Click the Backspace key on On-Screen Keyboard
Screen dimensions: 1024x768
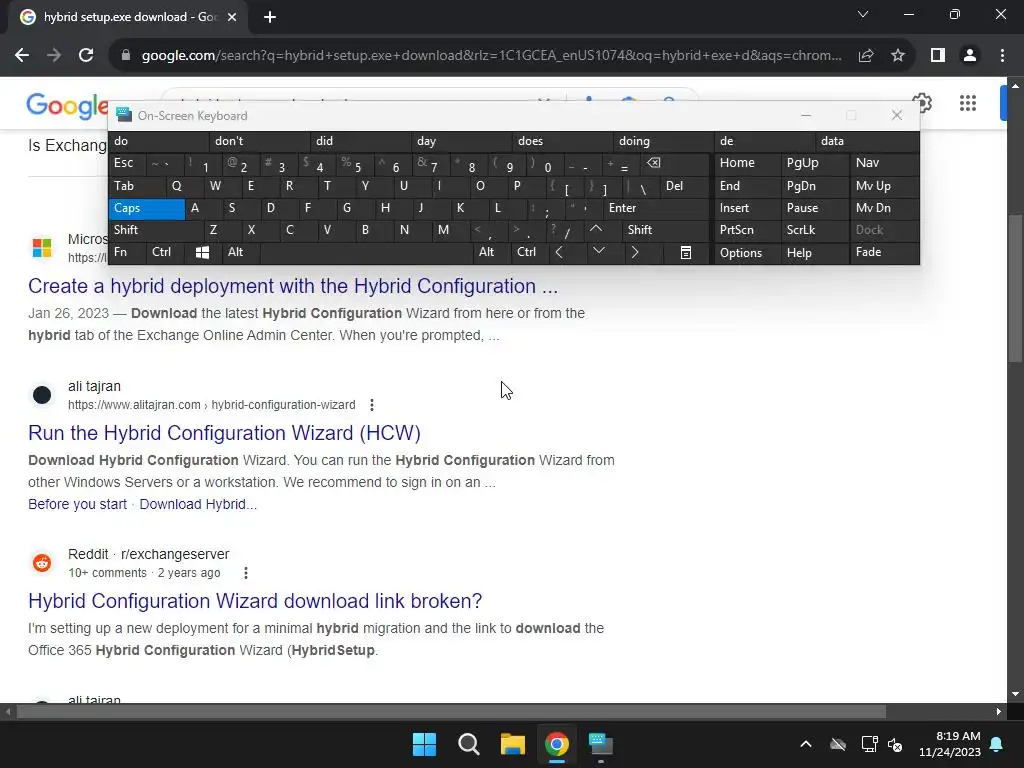(x=674, y=163)
